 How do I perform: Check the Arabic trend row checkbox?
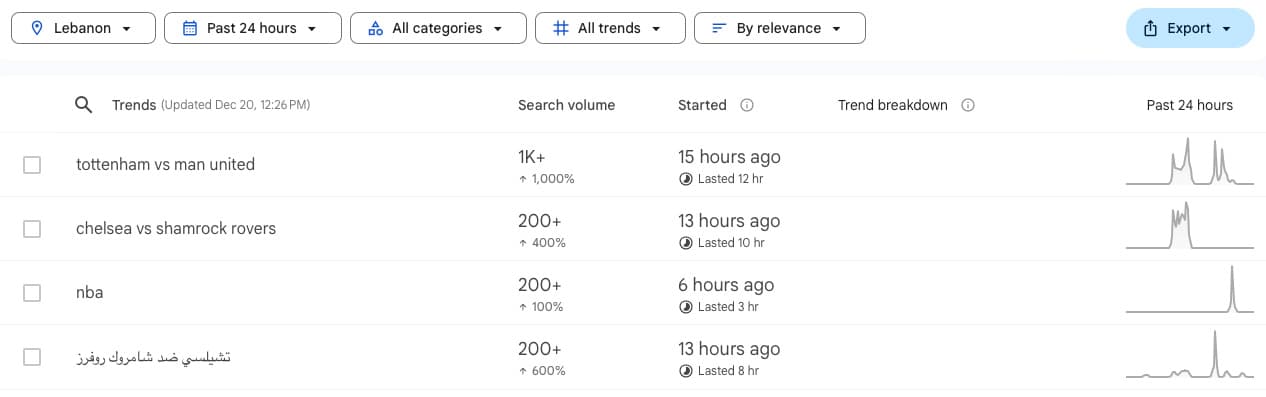click(32, 357)
